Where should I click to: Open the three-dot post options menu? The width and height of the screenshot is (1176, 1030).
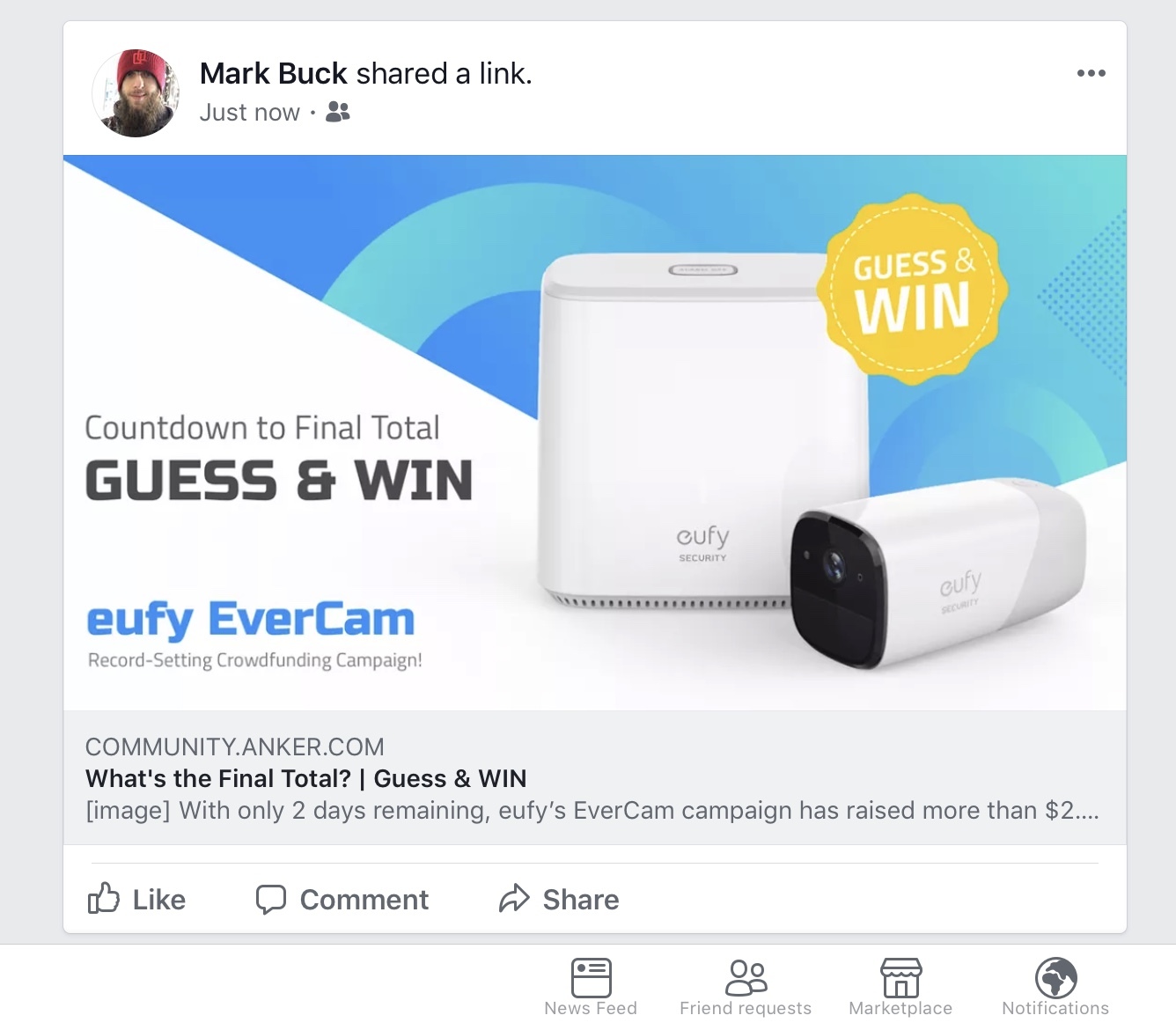[1091, 73]
